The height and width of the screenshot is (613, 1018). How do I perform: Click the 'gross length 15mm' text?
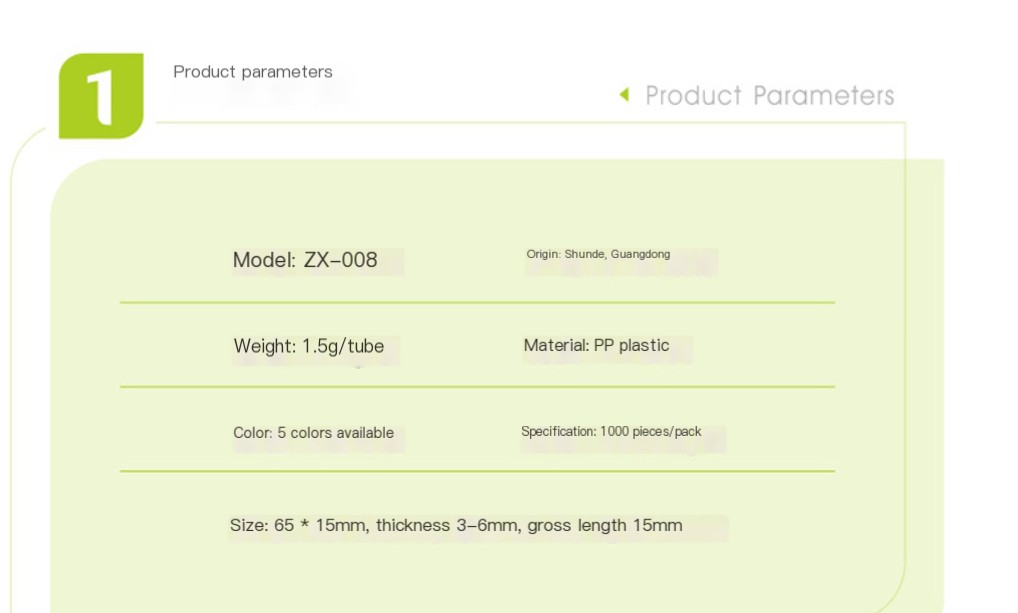point(605,525)
